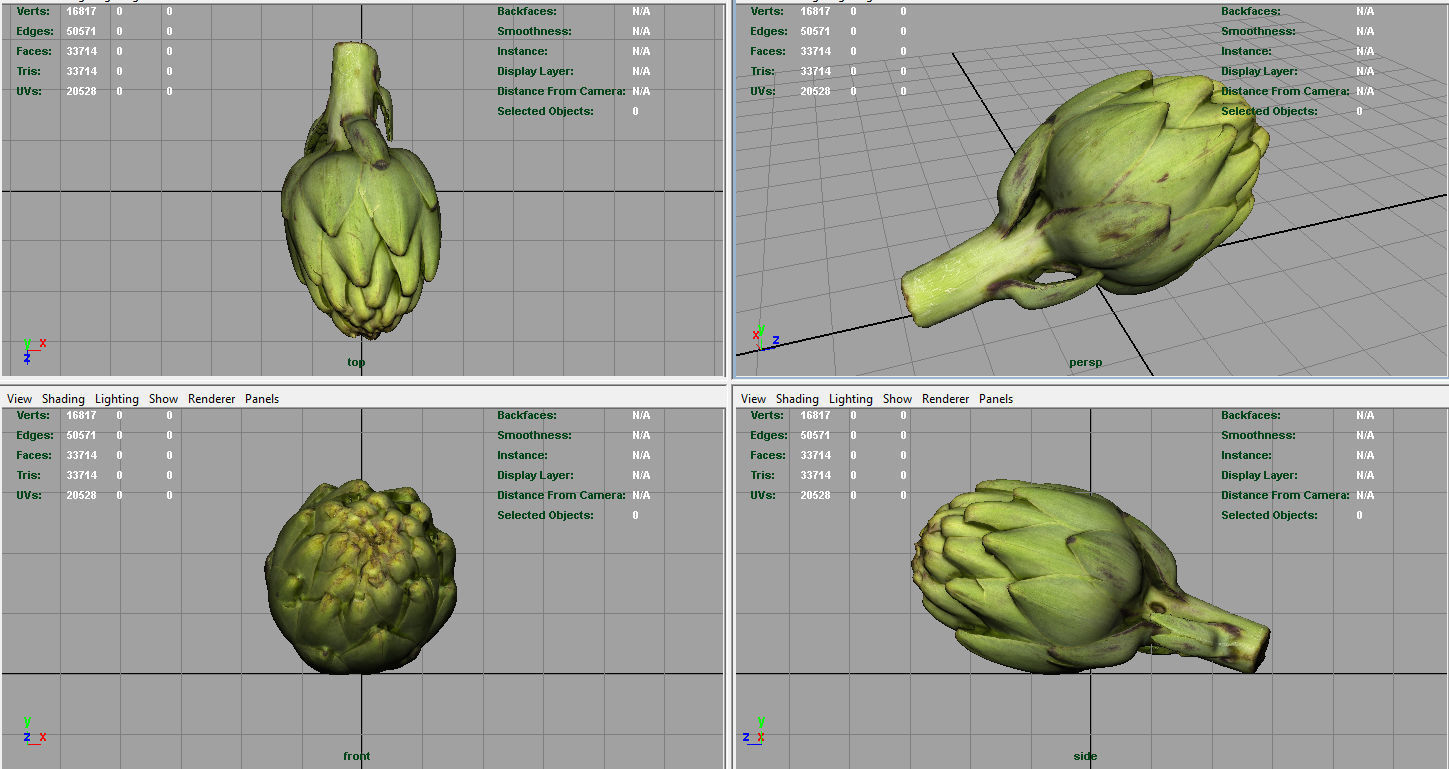Click 'Selected Objects:' label in front viewport
Viewport: 1449px width, 769px height.
(545, 515)
